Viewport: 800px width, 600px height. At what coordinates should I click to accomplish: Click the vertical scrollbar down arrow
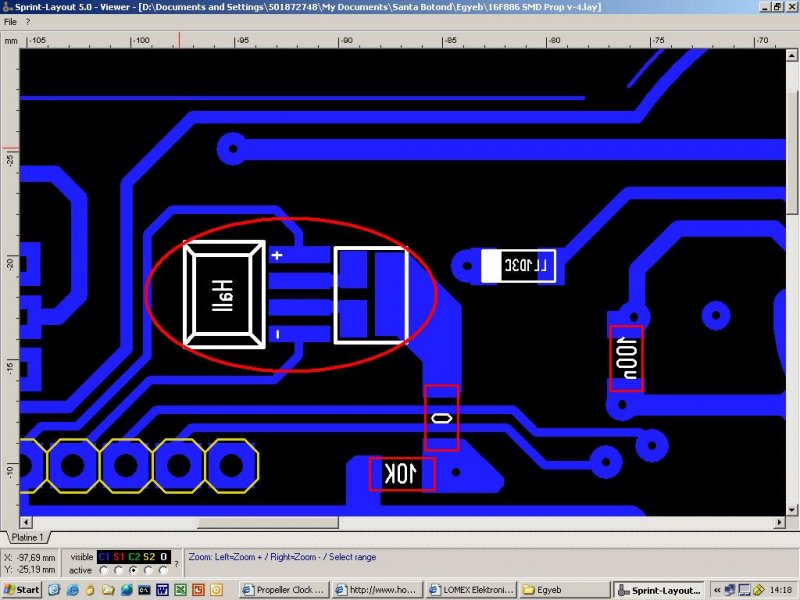pyautogui.click(x=791, y=510)
